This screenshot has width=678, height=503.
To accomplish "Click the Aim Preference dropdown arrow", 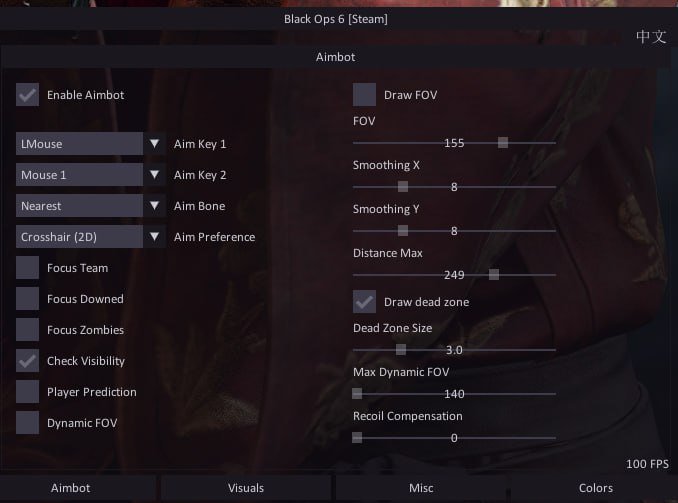I will point(154,237).
